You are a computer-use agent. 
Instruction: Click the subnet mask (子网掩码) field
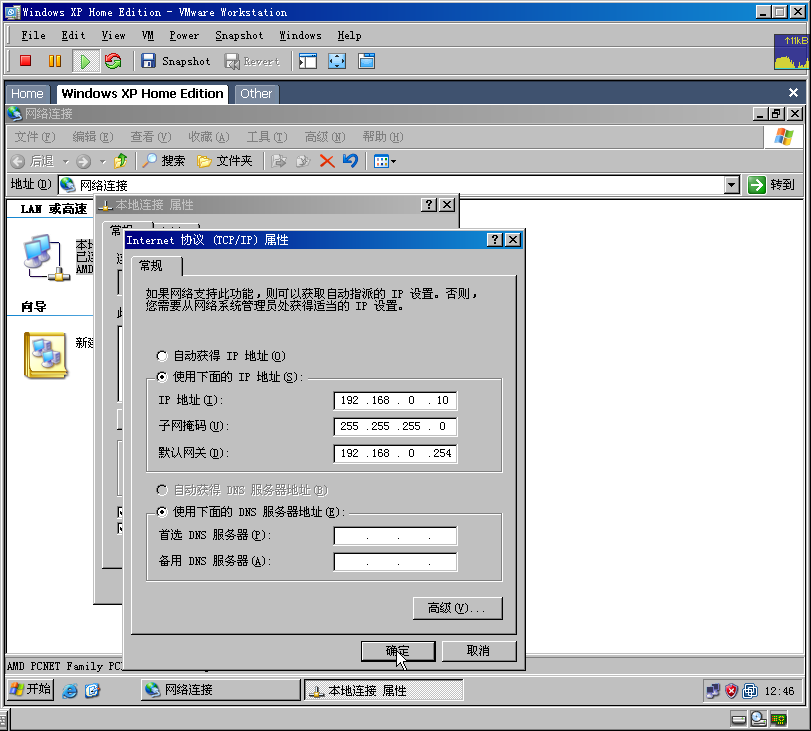[395, 426]
